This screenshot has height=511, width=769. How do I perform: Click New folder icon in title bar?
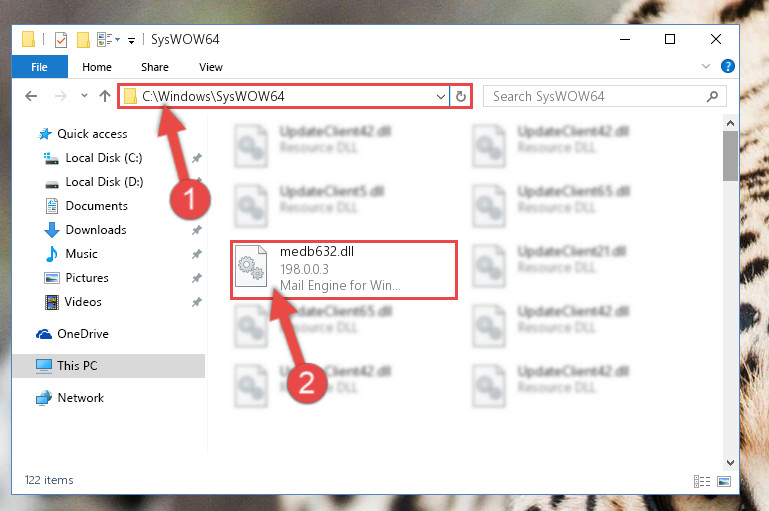tap(83, 40)
